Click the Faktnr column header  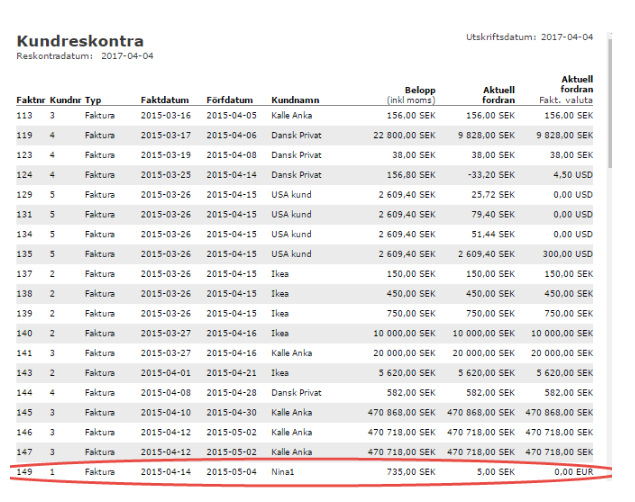click(30, 100)
